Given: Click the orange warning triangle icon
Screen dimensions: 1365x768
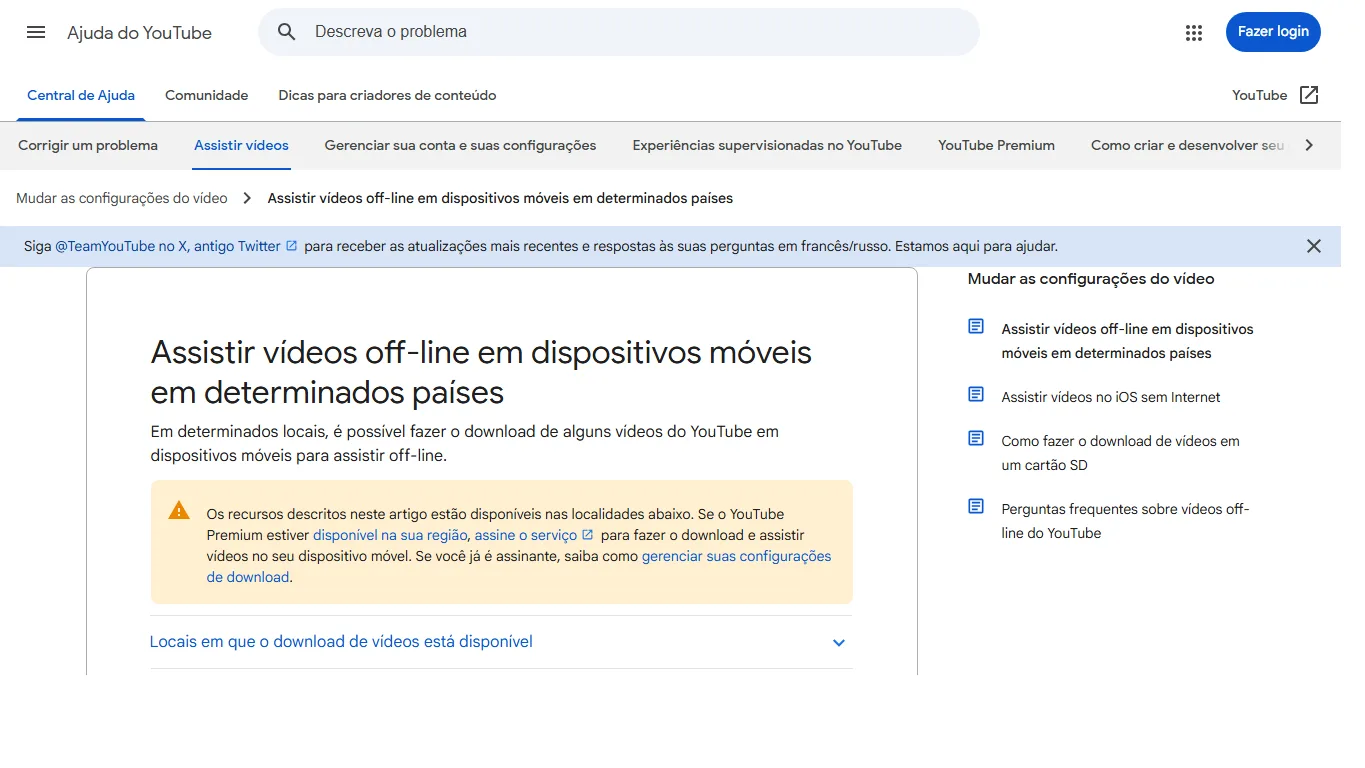Looking at the screenshot, I should 179,511.
